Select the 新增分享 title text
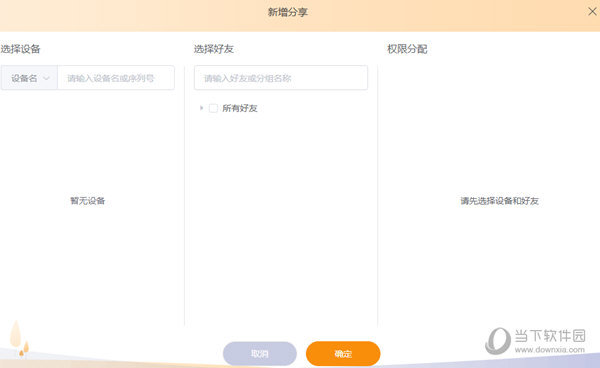 point(288,12)
